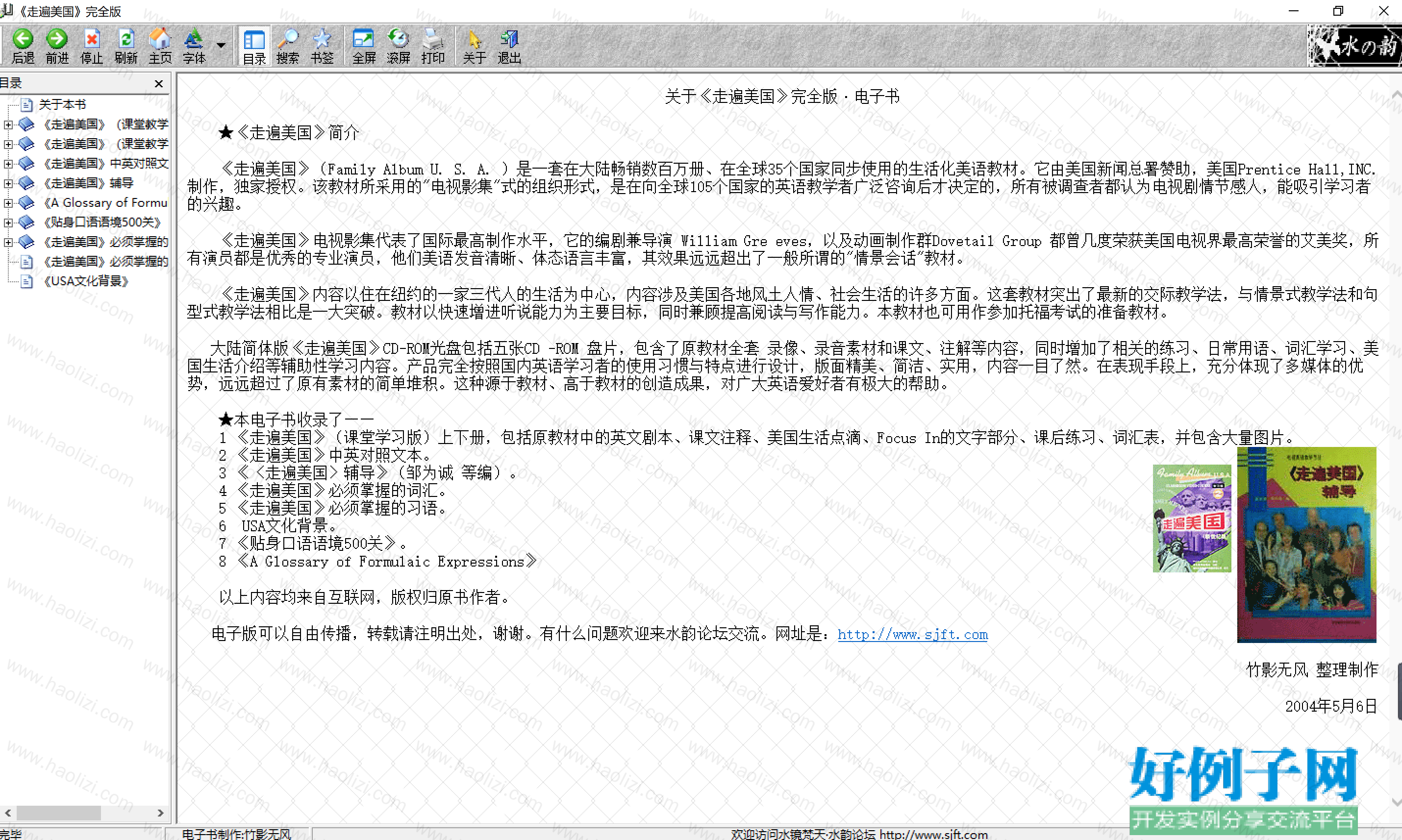Expand the《贴身口语语境500关》node
Image resolution: width=1402 pixels, height=840 pixels.
point(8,222)
